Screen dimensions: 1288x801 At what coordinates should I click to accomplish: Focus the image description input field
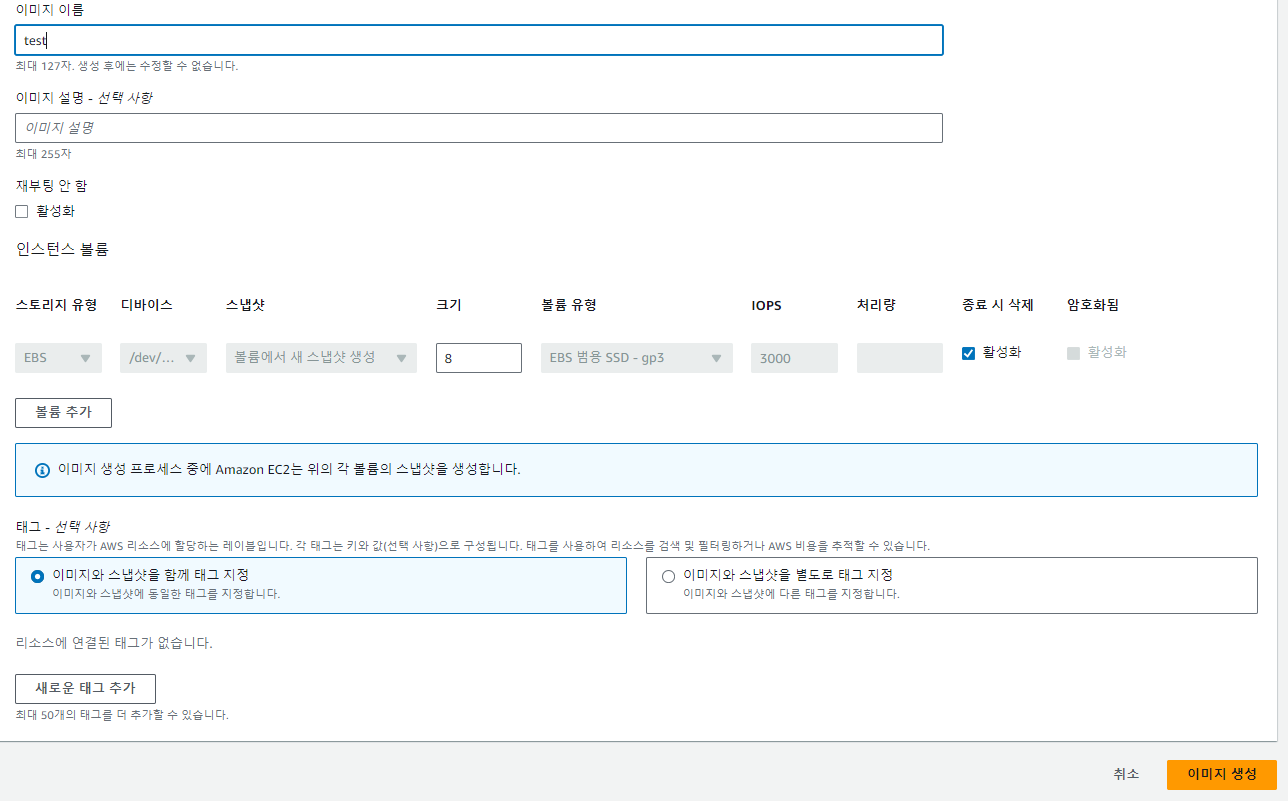(x=479, y=128)
